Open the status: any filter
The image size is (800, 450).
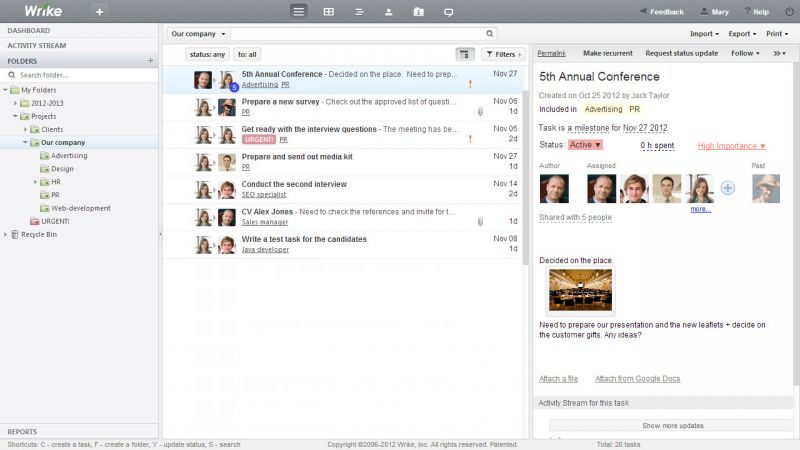click(207, 54)
